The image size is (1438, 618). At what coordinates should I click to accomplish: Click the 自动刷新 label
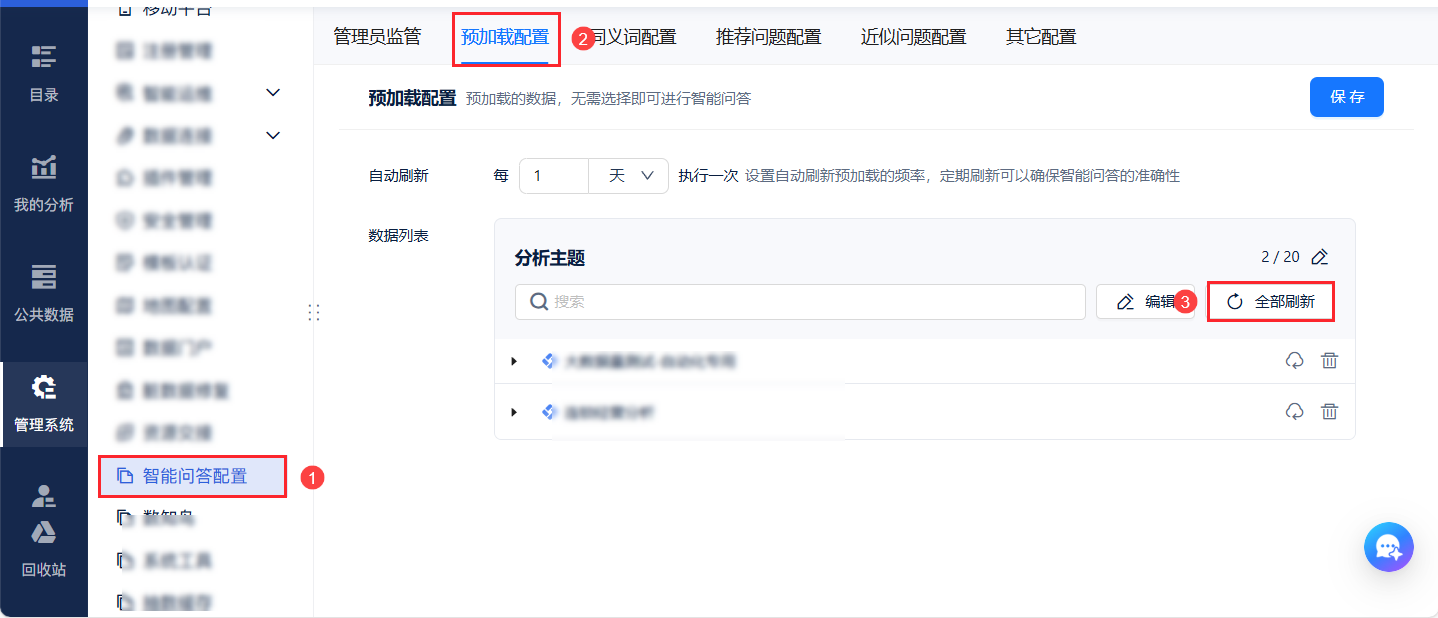click(398, 175)
